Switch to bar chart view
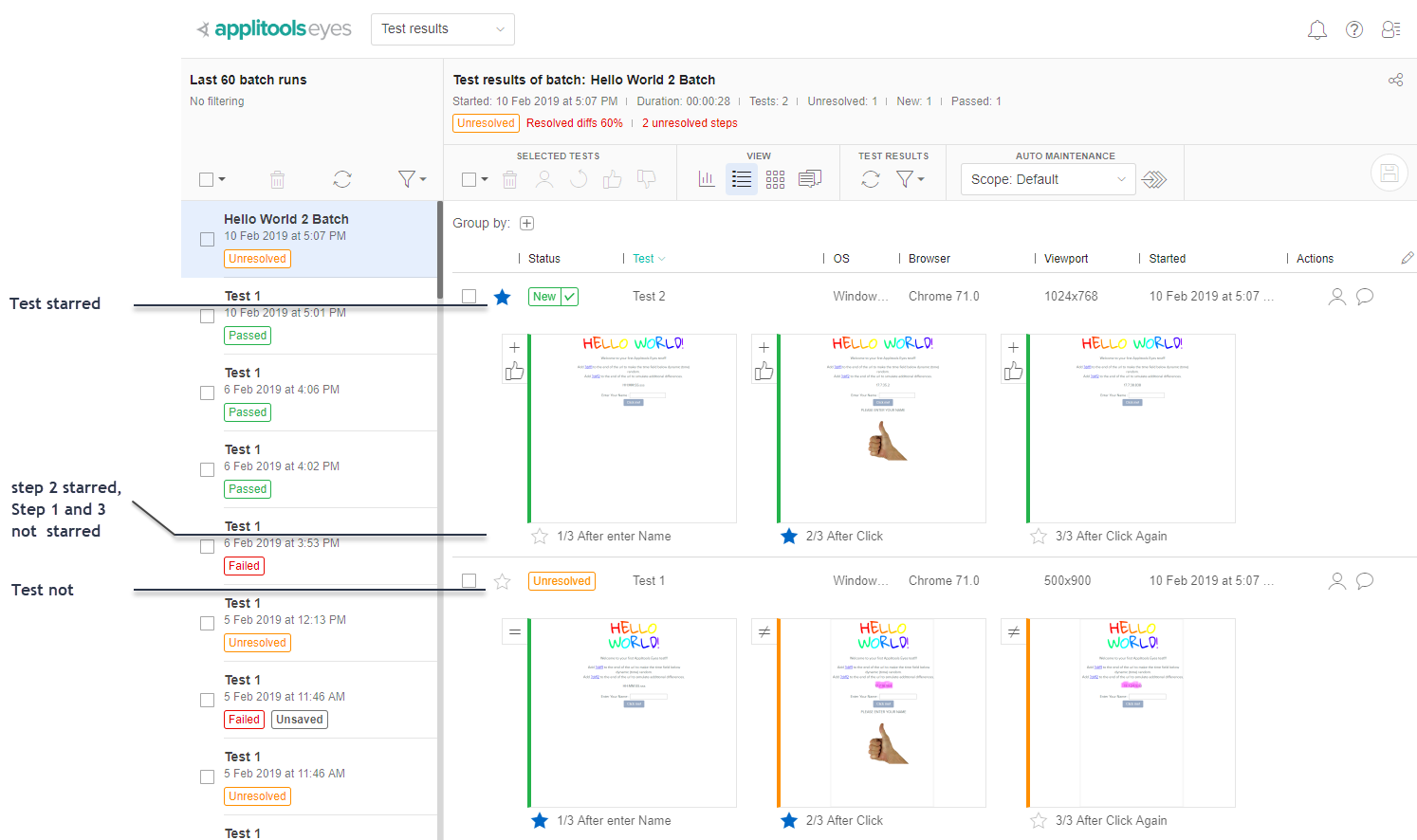 pyautogui.click(x=707, y=179)
